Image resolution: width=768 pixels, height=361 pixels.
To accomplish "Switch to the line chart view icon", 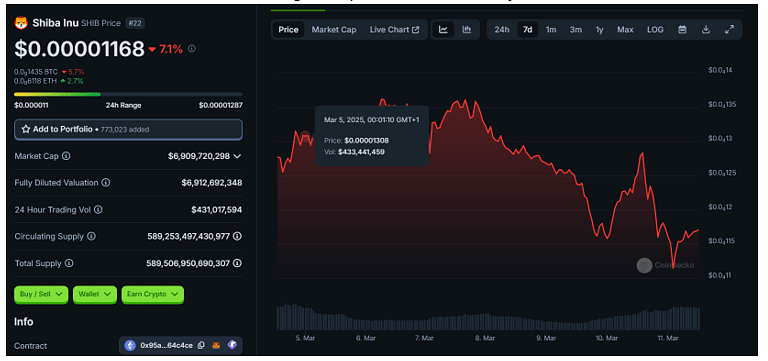I will (443, 29).
